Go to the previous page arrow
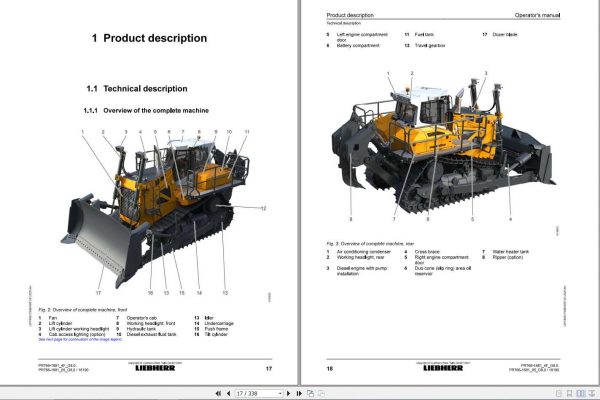This screenshot has height=400, width=600. tap(228, 393)
